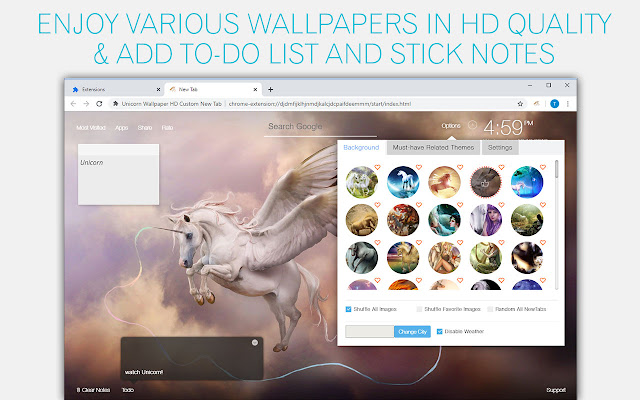Pick the seated blonde woman wallpaper
The height and width of the screenshot is (400, 640).
coord(444,258)
